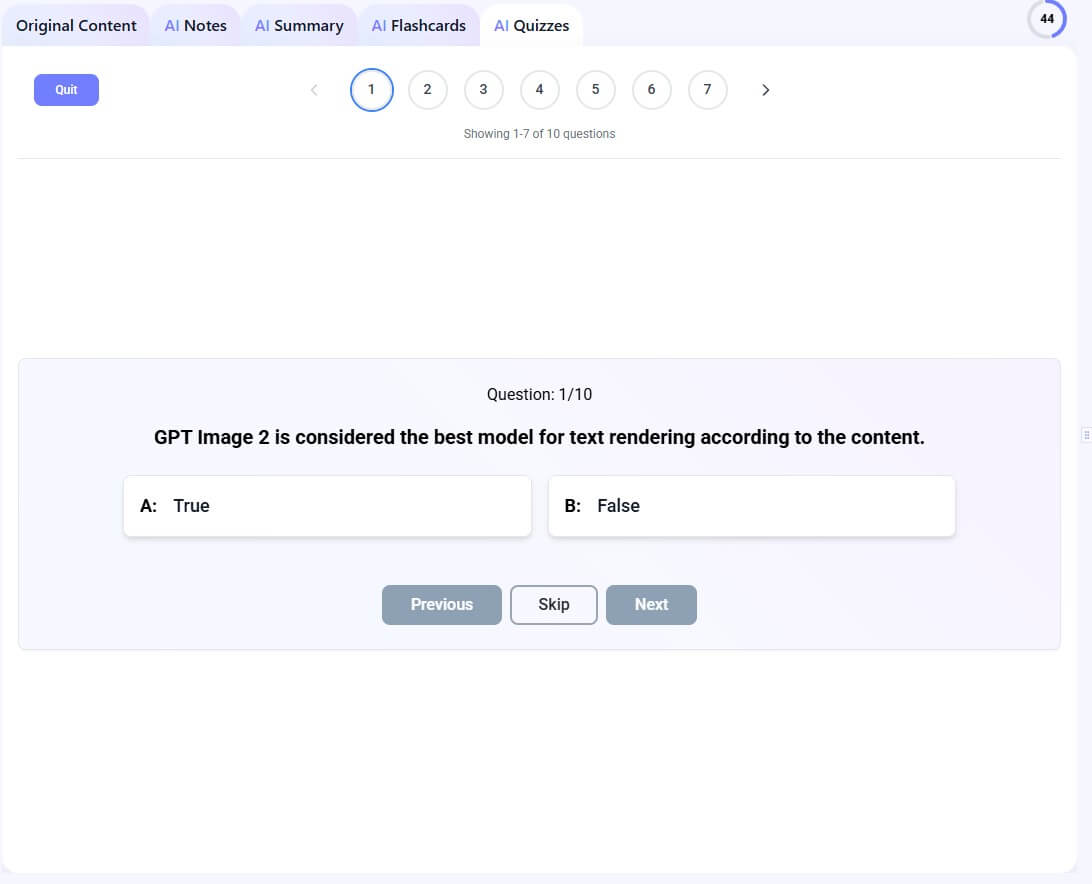Choose answer A: True

[327, 506]
